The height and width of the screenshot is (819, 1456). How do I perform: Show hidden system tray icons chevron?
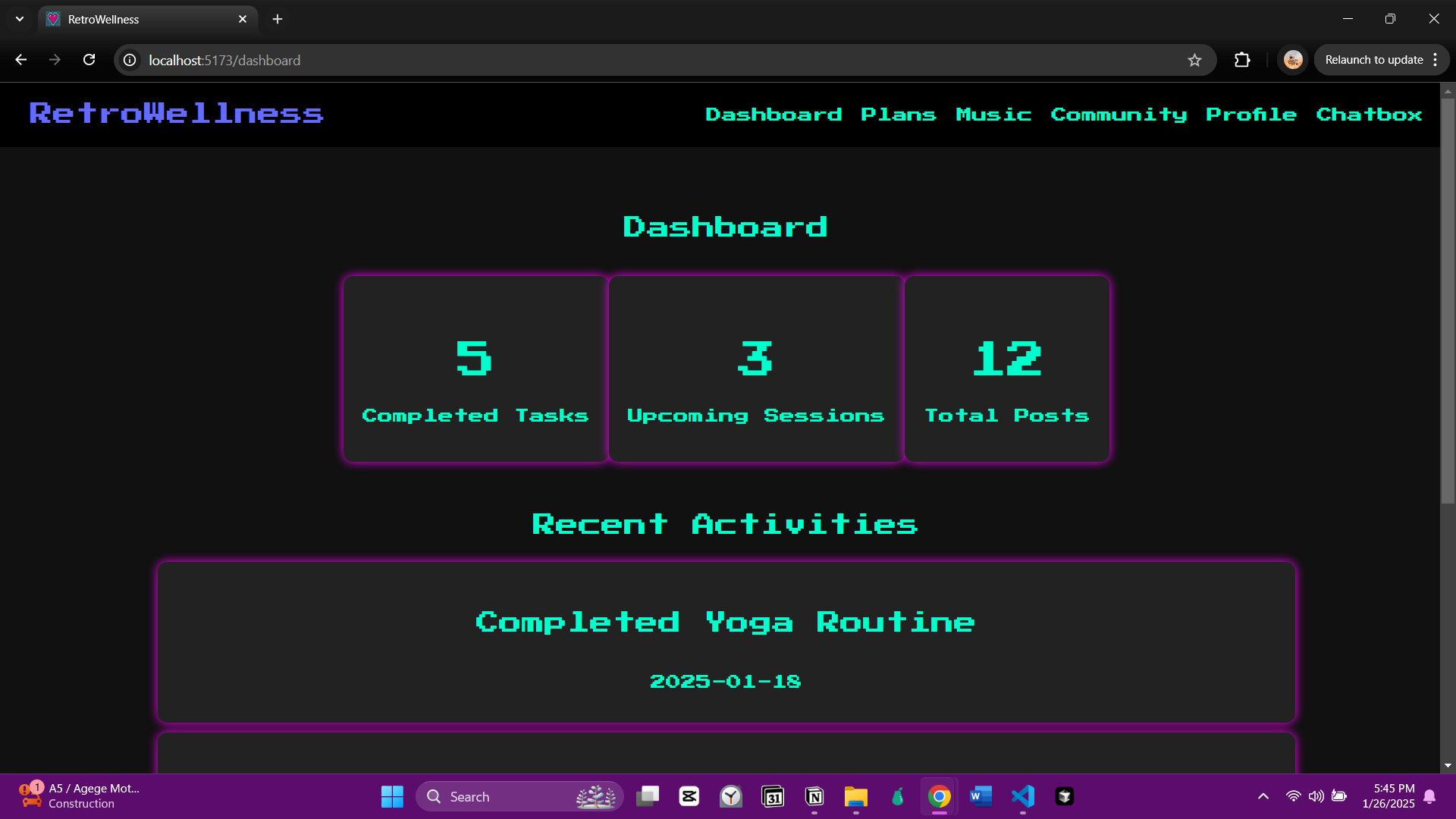coord(1263,796)
